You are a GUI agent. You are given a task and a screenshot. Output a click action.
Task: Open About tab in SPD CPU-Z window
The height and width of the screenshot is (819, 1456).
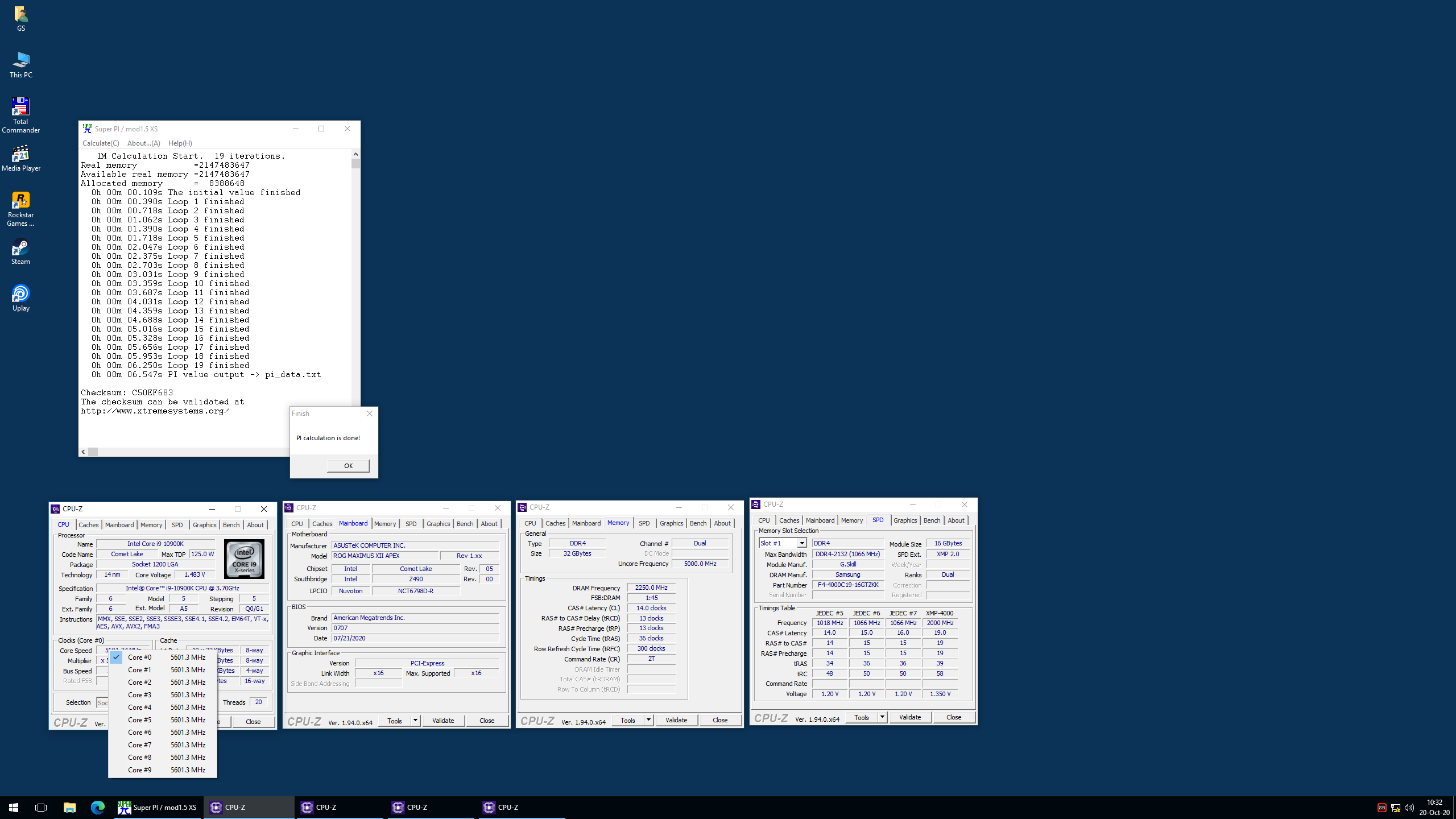point(956,520)
